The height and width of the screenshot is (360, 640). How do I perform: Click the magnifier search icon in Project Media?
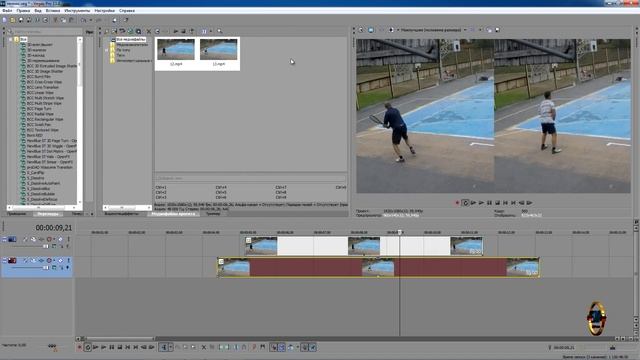(220, 31)
